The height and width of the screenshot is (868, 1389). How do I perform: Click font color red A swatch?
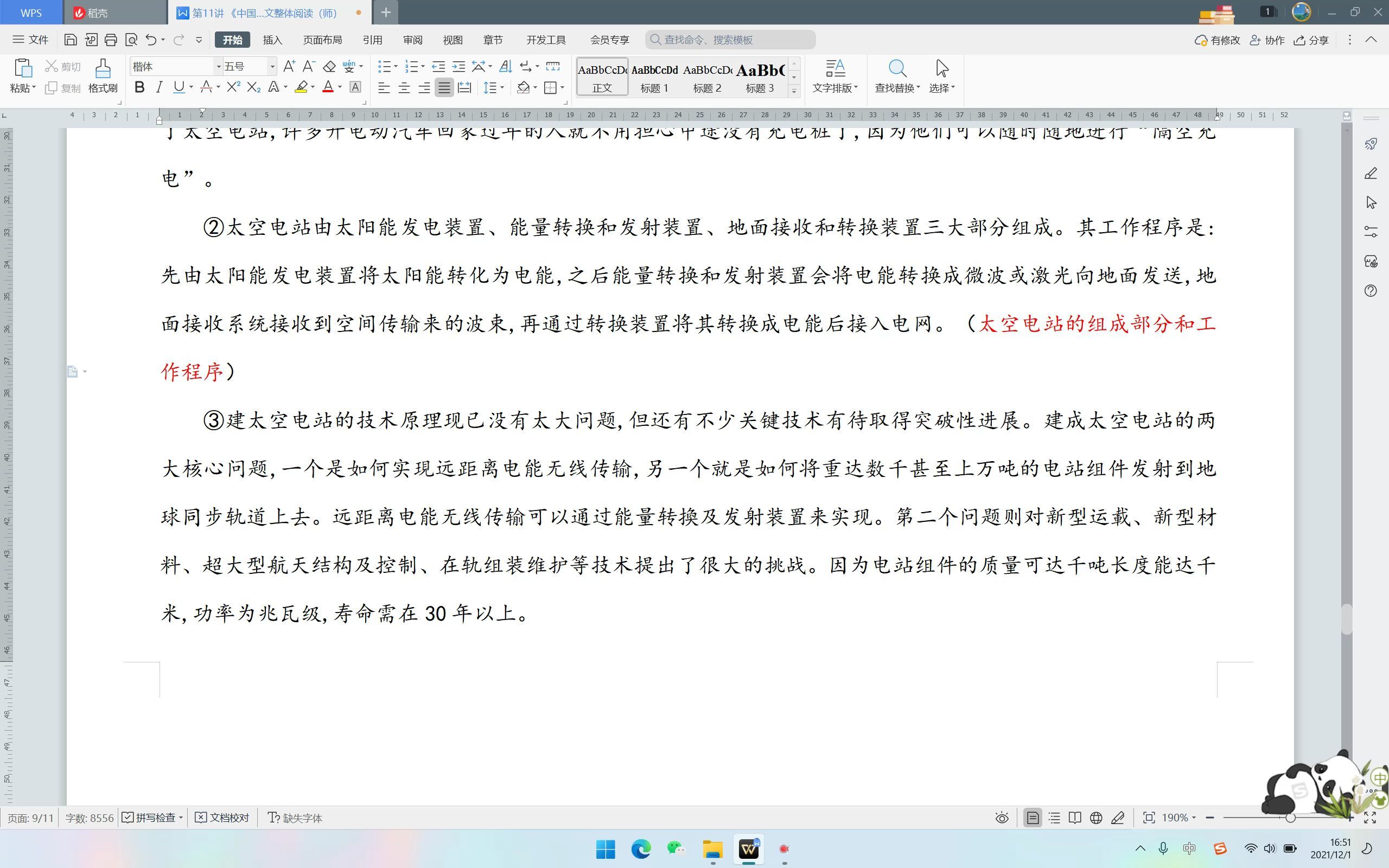(x=328, y=87)
